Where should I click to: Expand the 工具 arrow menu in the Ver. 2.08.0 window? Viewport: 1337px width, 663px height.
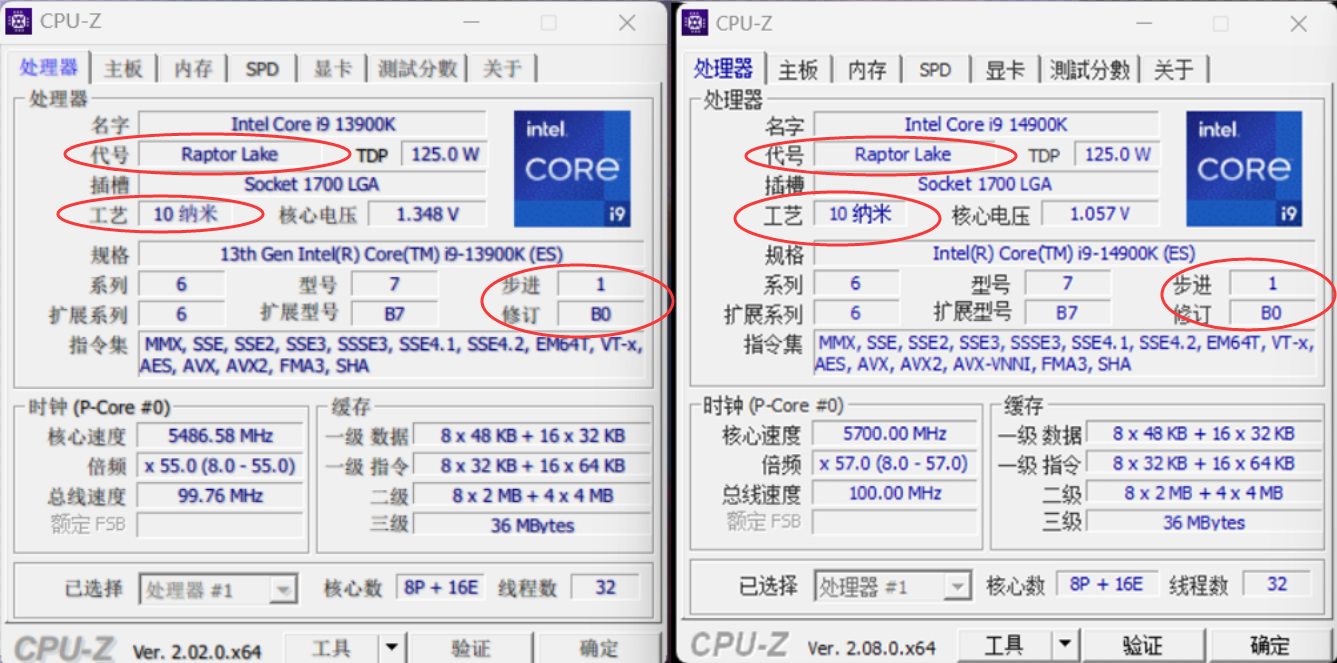tap(1067, 645)
